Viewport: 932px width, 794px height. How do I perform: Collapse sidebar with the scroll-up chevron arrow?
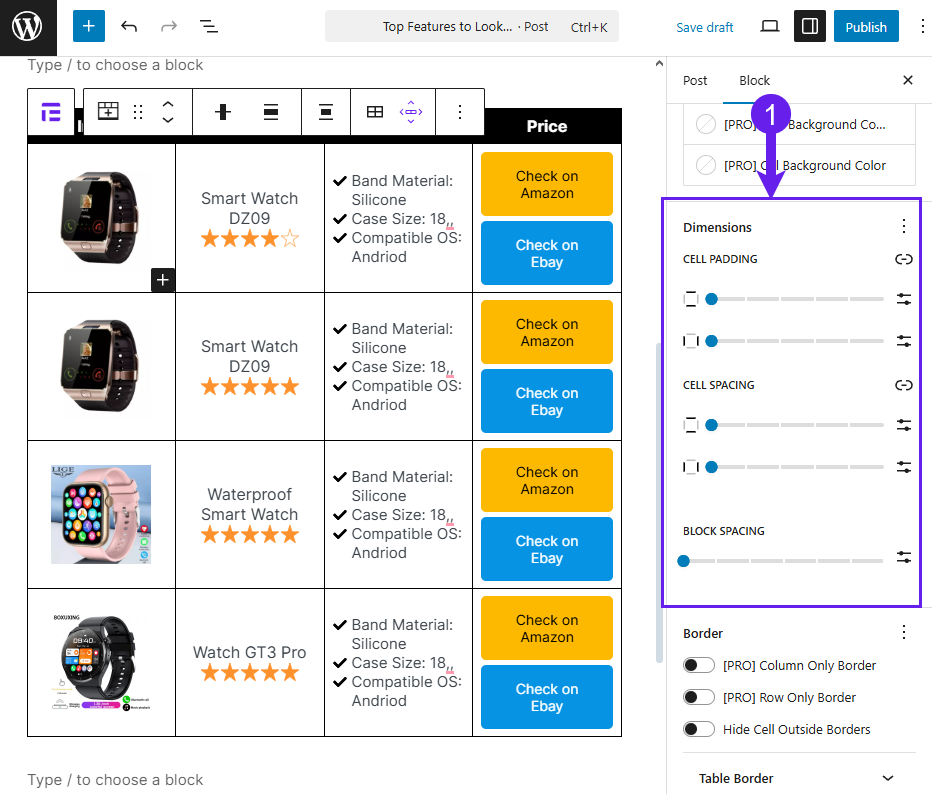coord(659,64)
